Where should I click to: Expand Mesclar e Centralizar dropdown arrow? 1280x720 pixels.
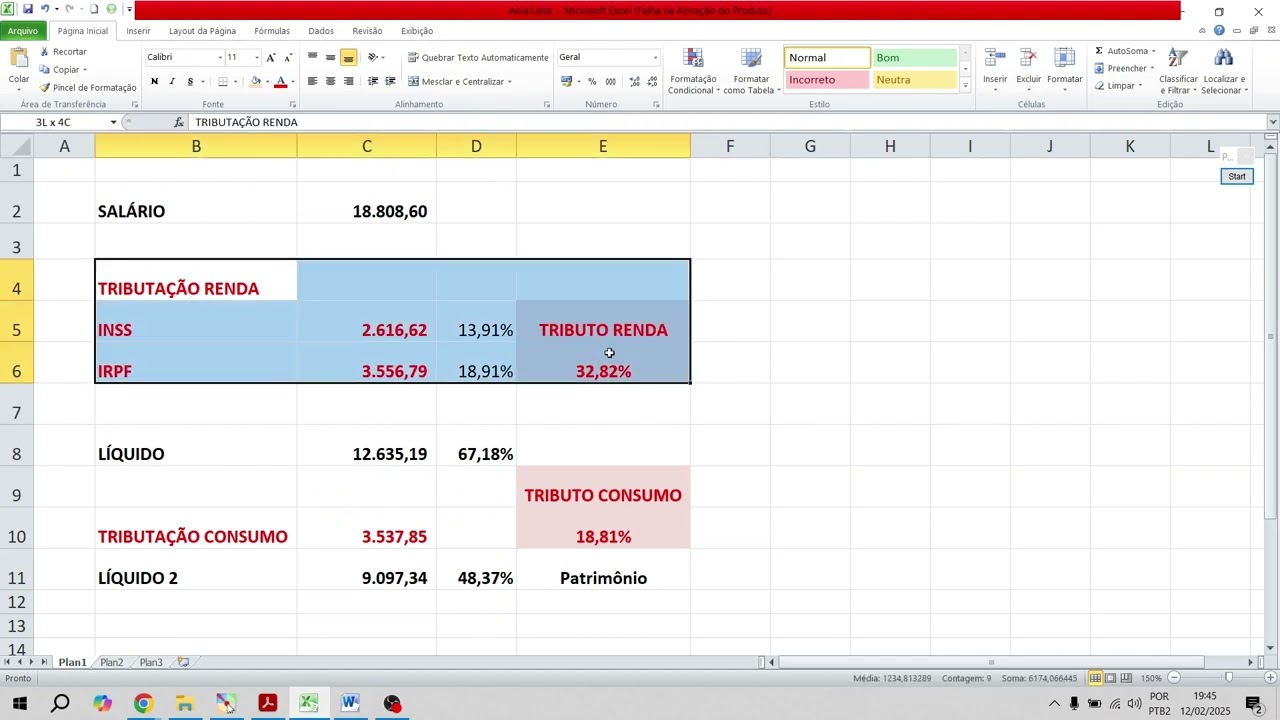pos(510,82)
